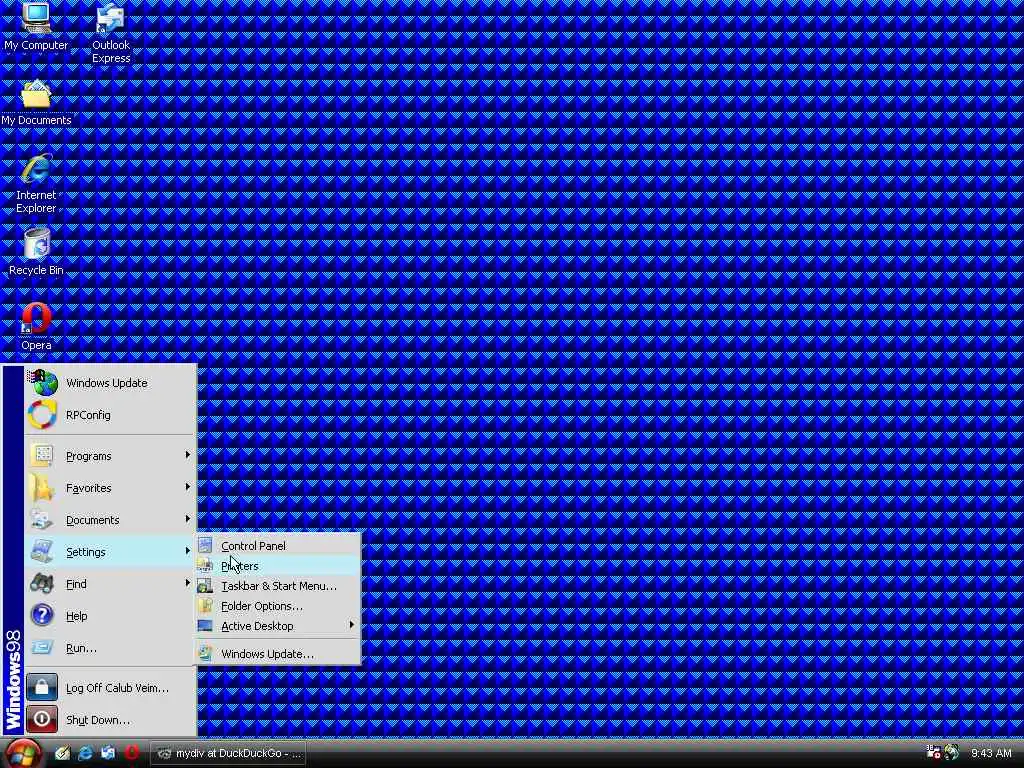This screenshot has height=768, width=1024.
Task: Open Control Panel from Settings submenu
Action: click(278, 546)
